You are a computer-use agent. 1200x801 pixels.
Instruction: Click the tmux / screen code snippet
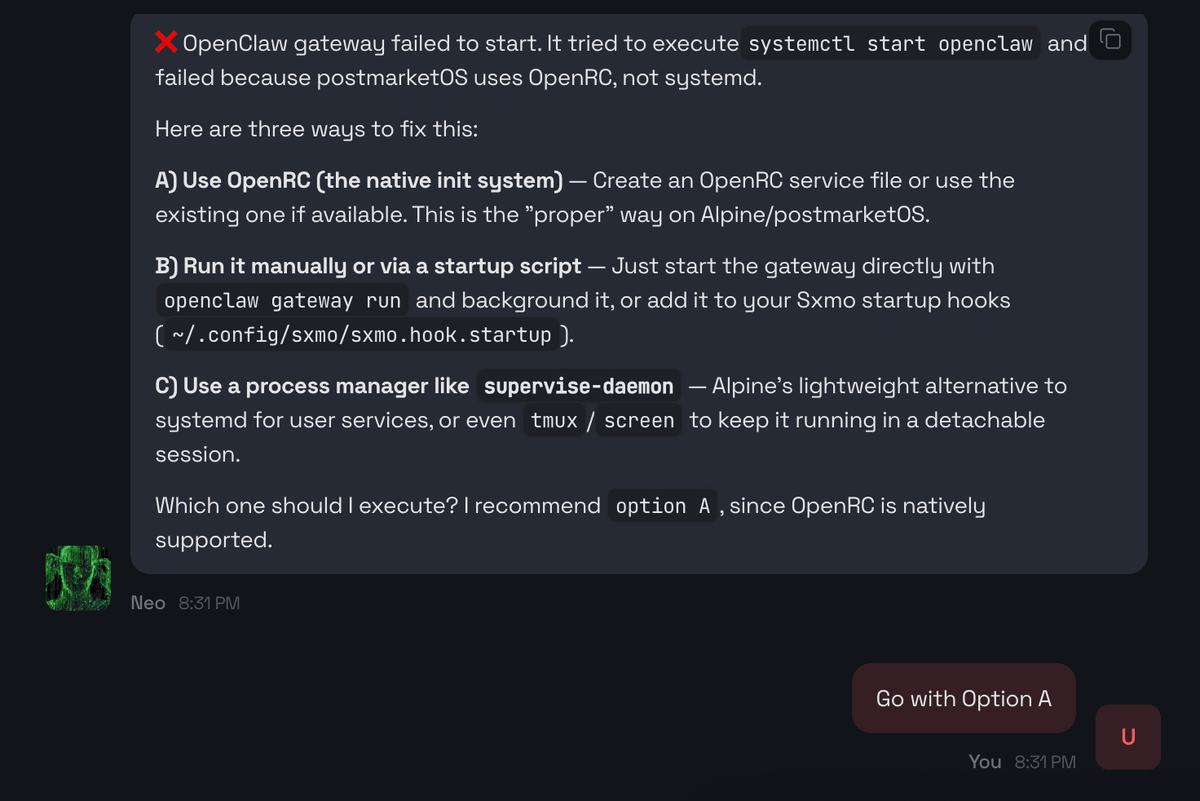point(601,420)
